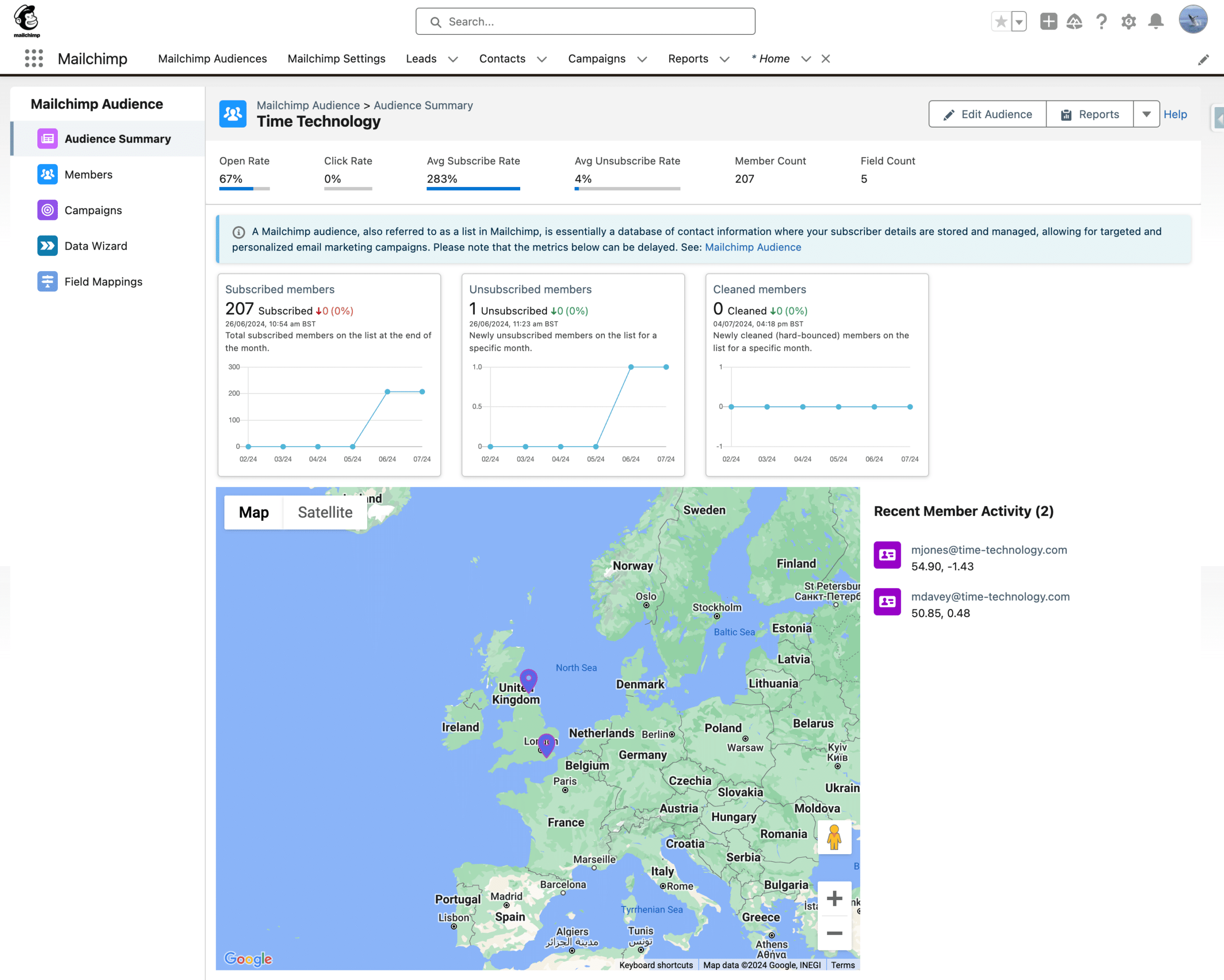This screenshot has height=980, width=1224.
Task: Open mjones@time-technology.com member link
Action: click(x=989, y=550)
